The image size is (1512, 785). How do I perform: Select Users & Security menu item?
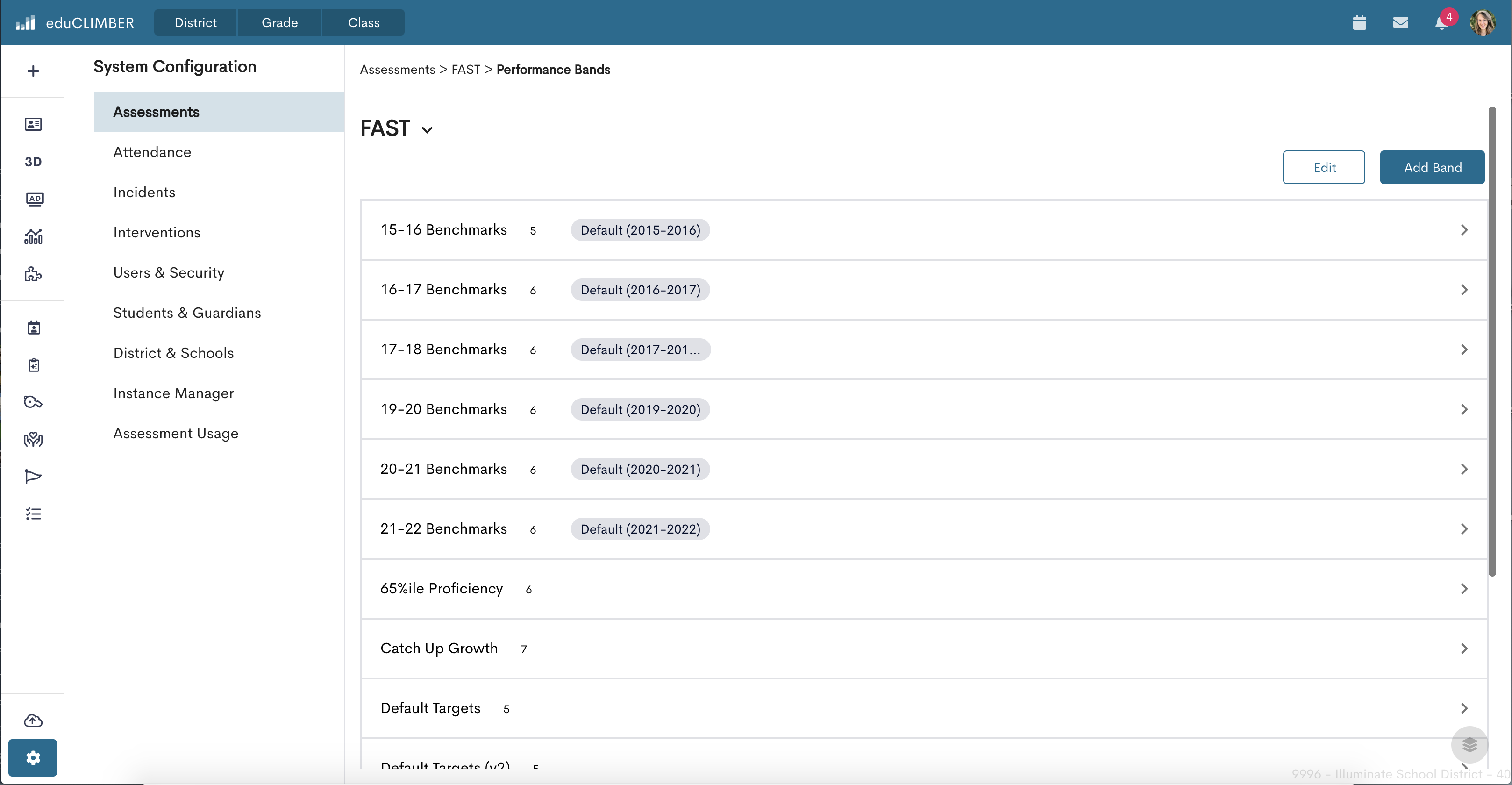pyautogui.click(x=219, y=272)
